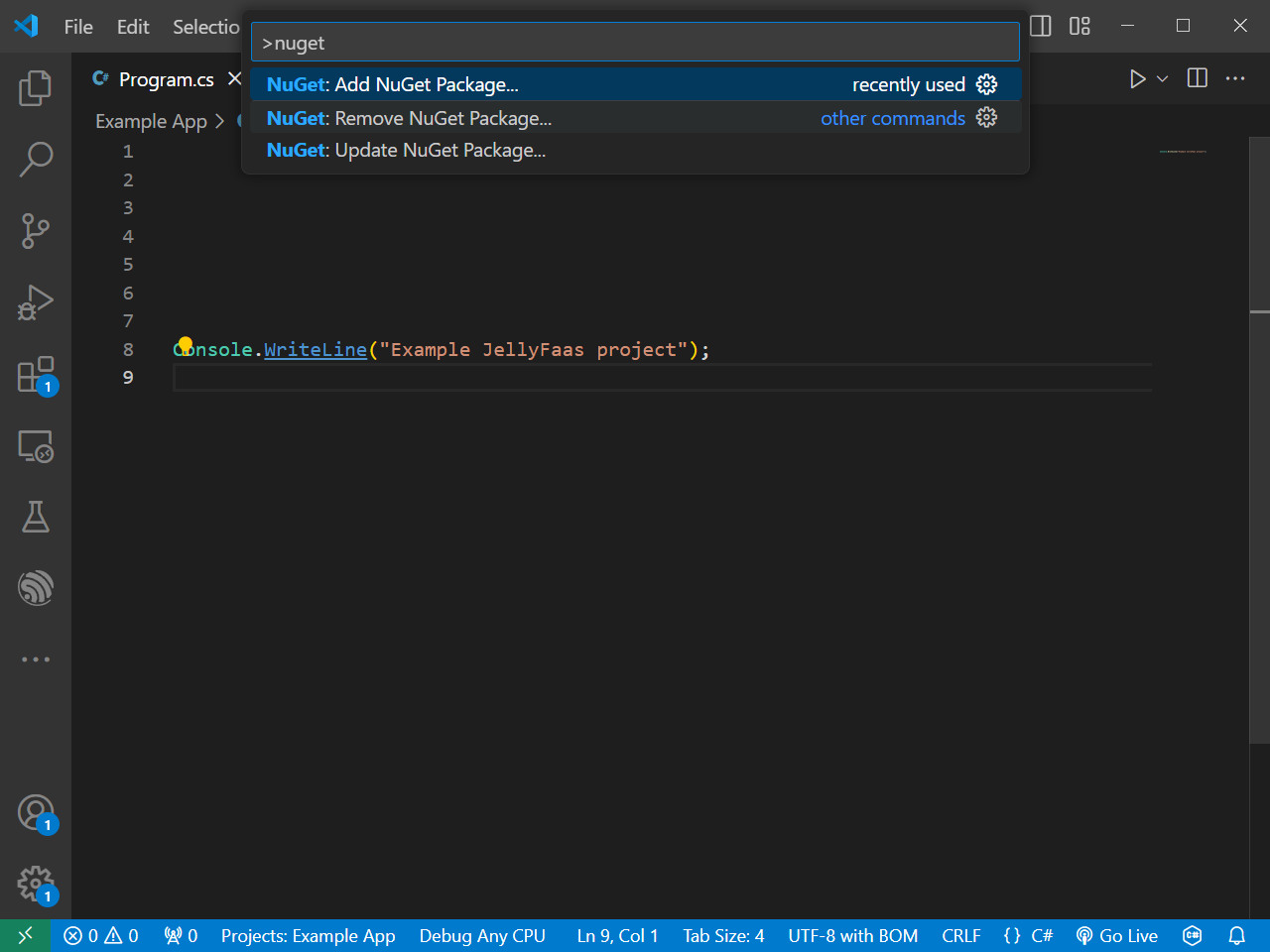This screenshot has height=952, width=1270.
Task: Open the ESP-IDF broadcast icon view
Action: (36, 588)
